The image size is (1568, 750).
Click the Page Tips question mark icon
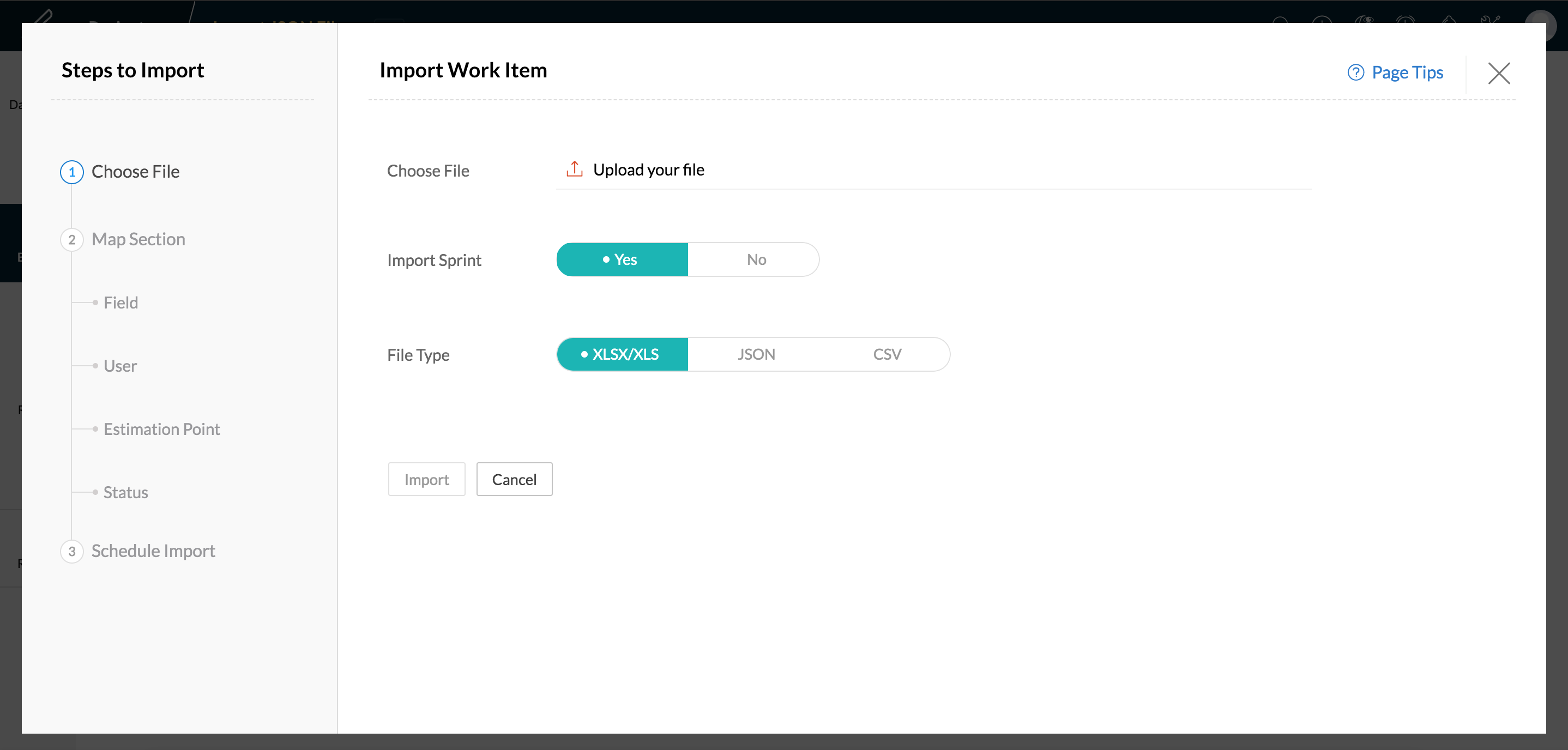[1355, 72]
